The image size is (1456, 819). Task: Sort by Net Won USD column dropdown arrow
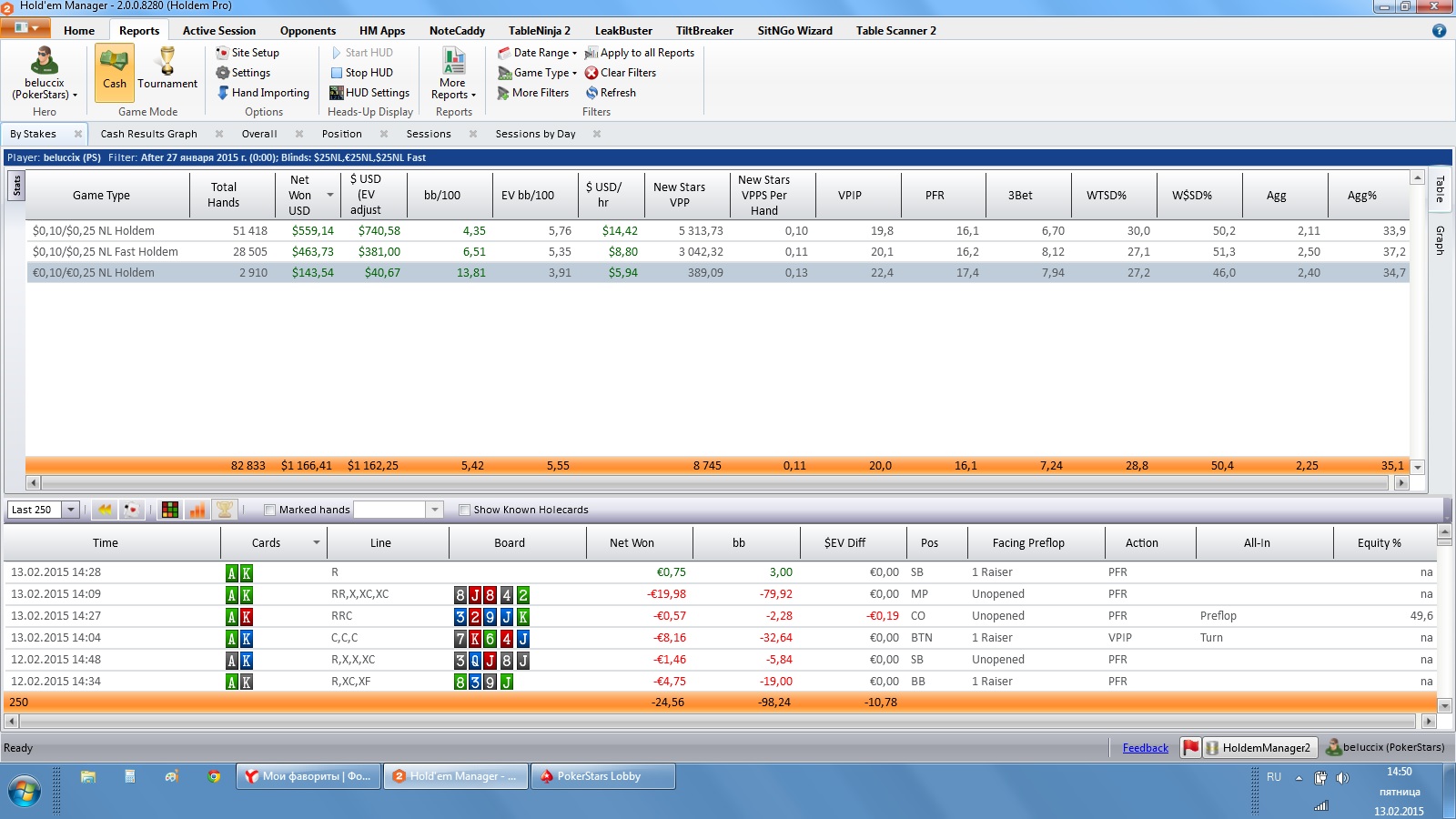pos(329,196)
